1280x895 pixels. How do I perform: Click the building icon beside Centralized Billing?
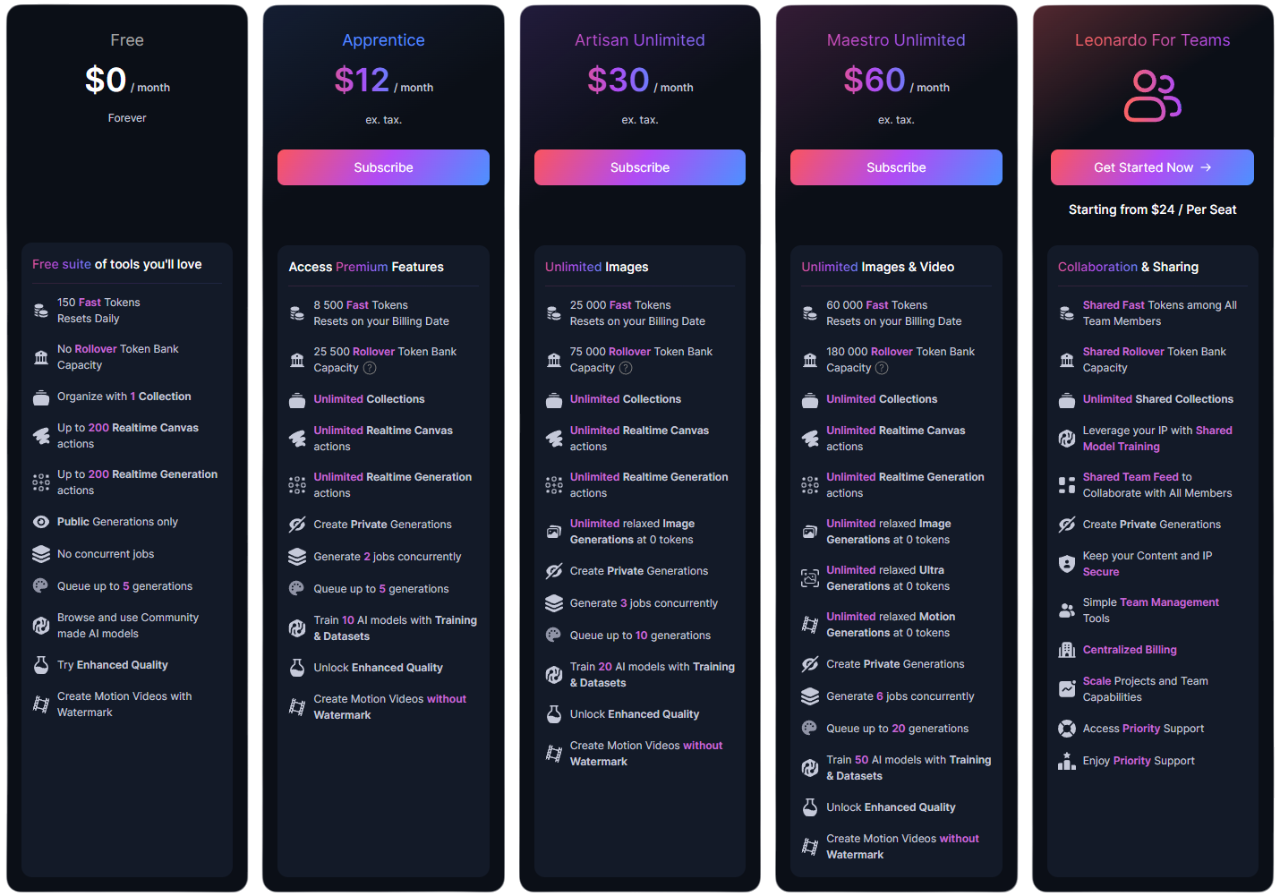click(1067, 650)
